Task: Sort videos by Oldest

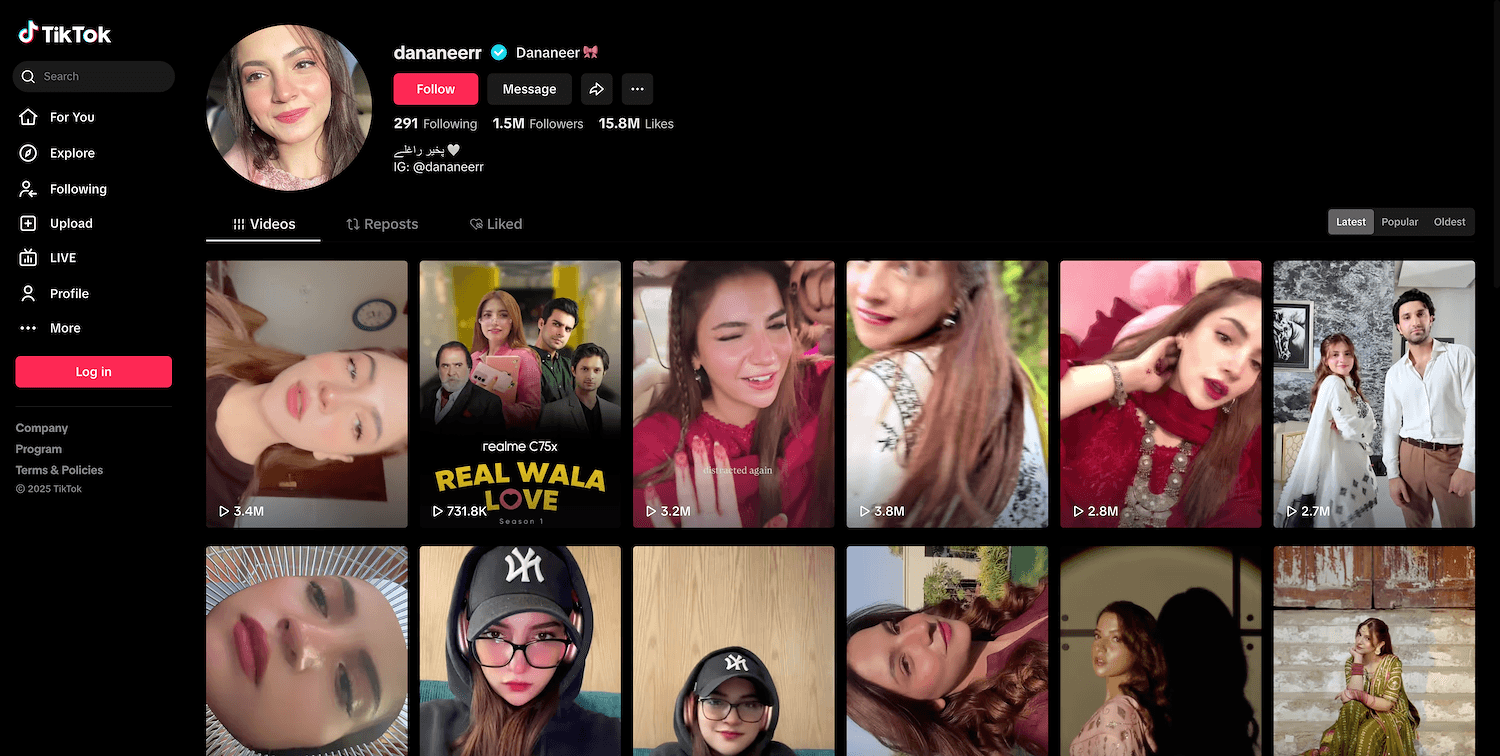Action: (x=1449, y=222)
